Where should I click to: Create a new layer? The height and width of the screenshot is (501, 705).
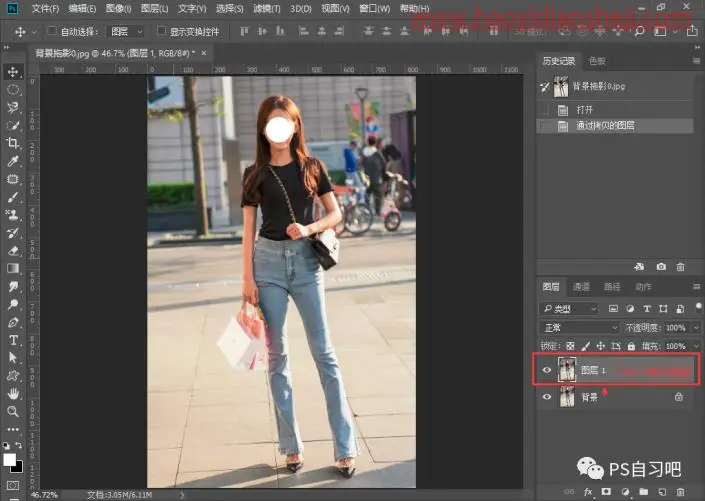pyautogui.click(x=662, y=492)
